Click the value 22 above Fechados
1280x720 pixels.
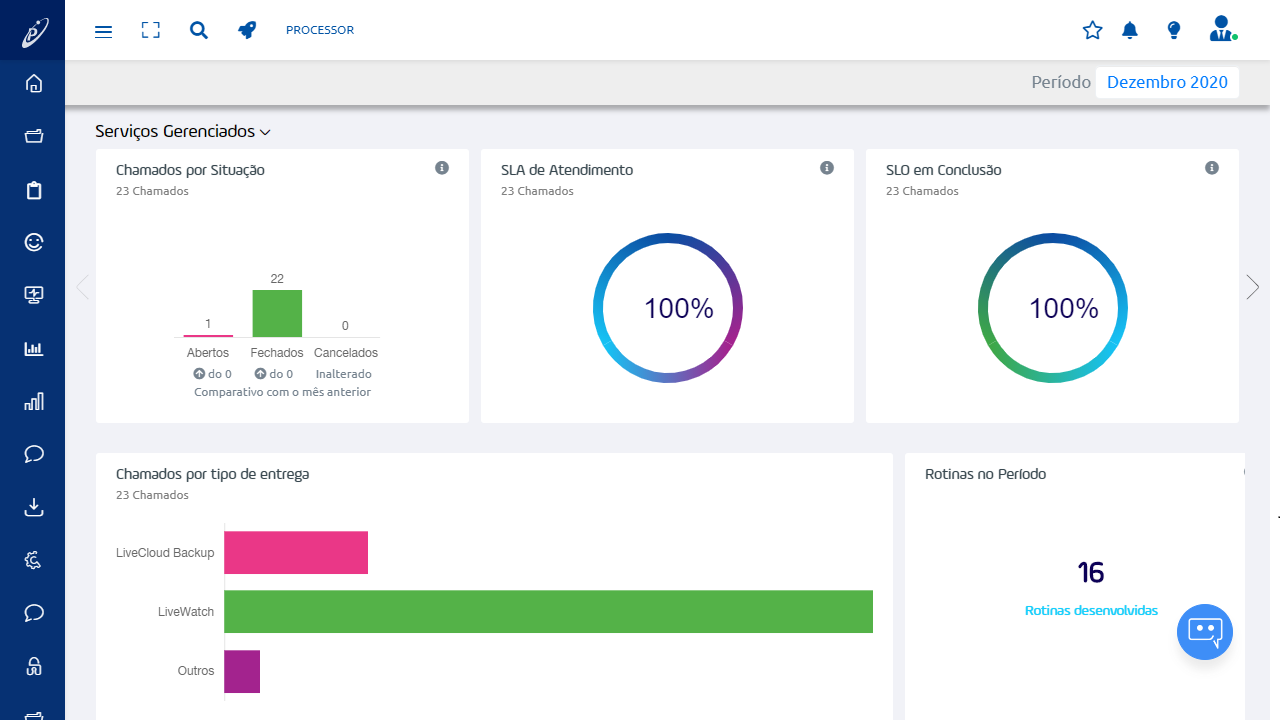click(x=277, y=279)
